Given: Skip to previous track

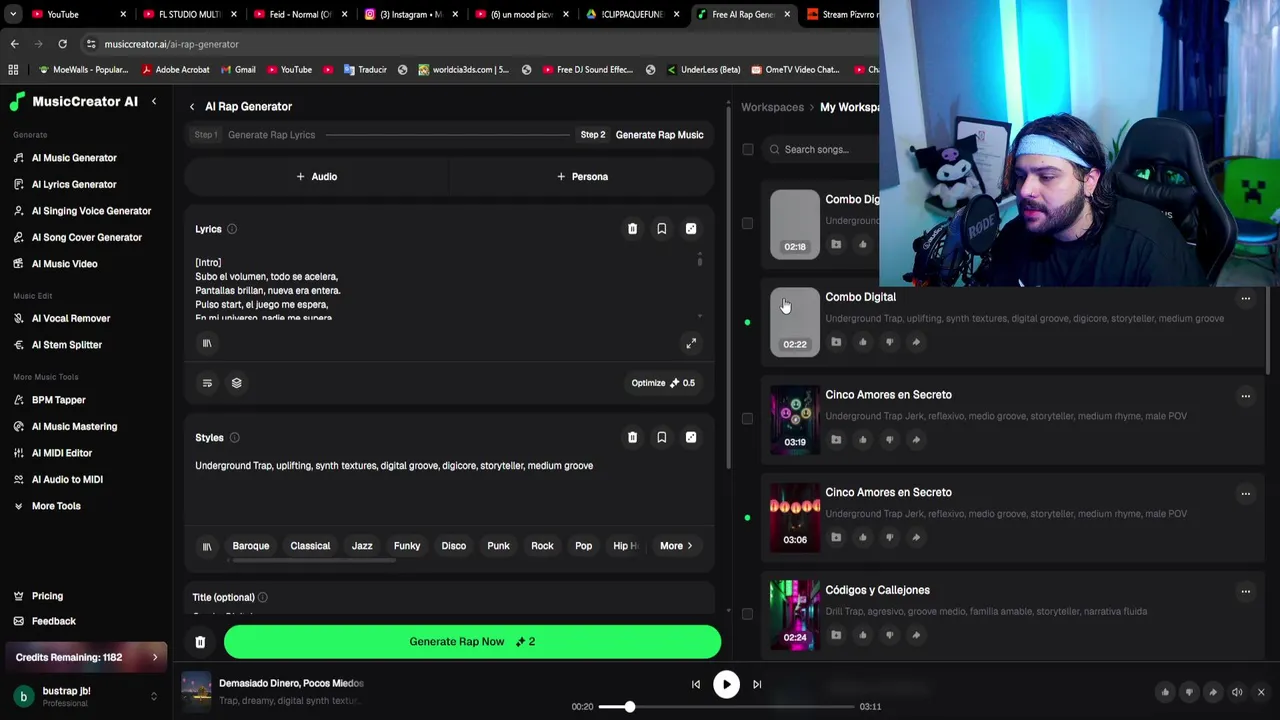Looking at the screenshot, I should (x=696, y=685).
